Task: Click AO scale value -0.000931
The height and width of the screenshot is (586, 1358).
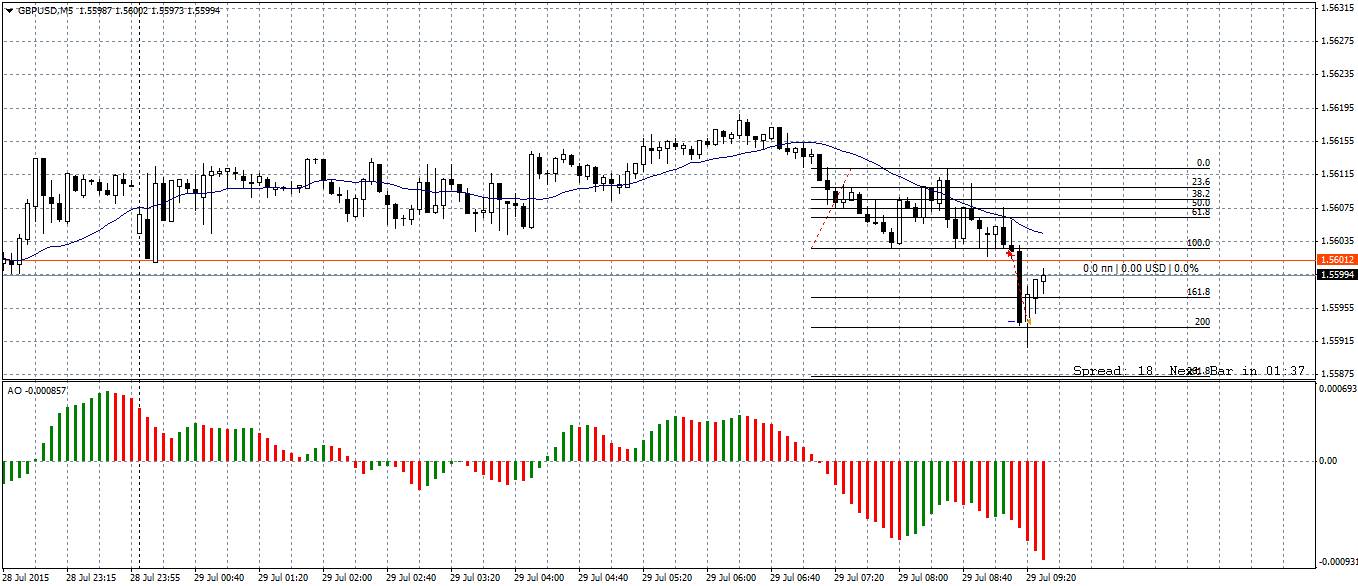Action: 1336,562
